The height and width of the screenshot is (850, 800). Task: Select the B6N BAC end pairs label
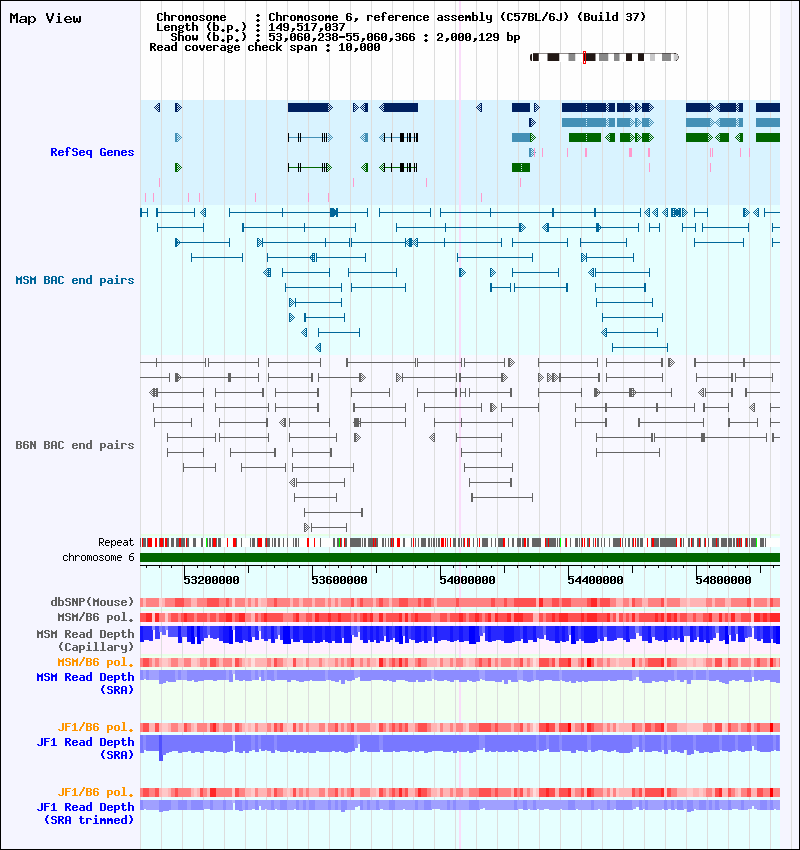[x=75, y=445]
